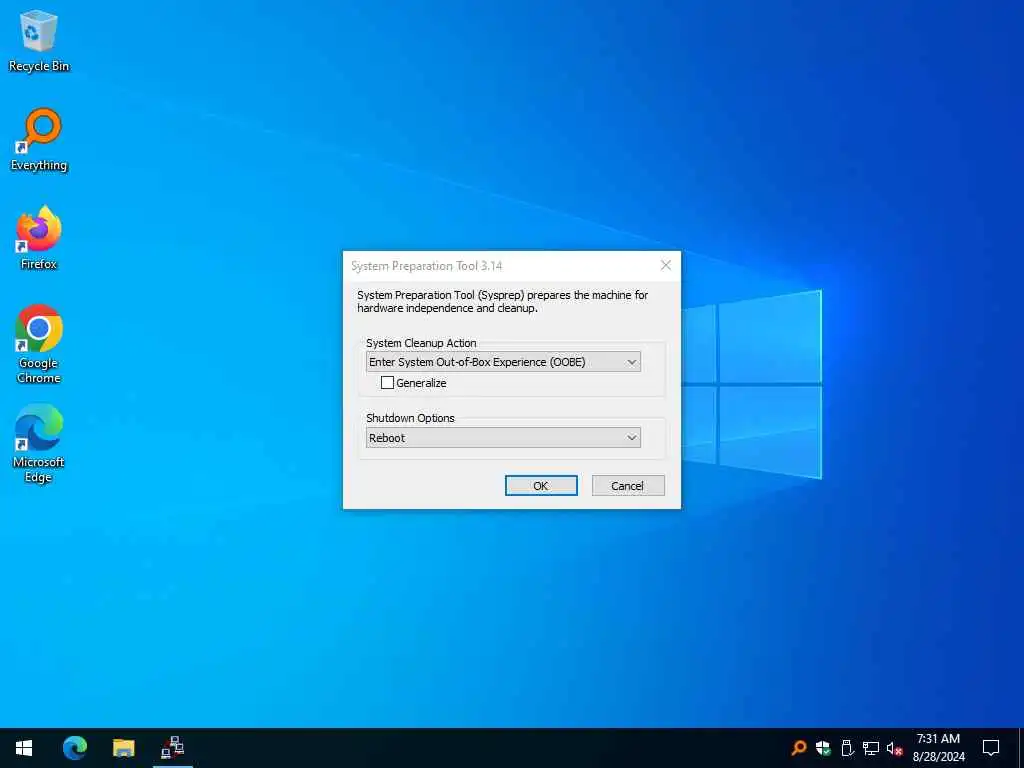The width and height of the screenshot is (1024, 768).
Task: Click Cancel in the Sysprep dialog
Action: coord(628,485)
